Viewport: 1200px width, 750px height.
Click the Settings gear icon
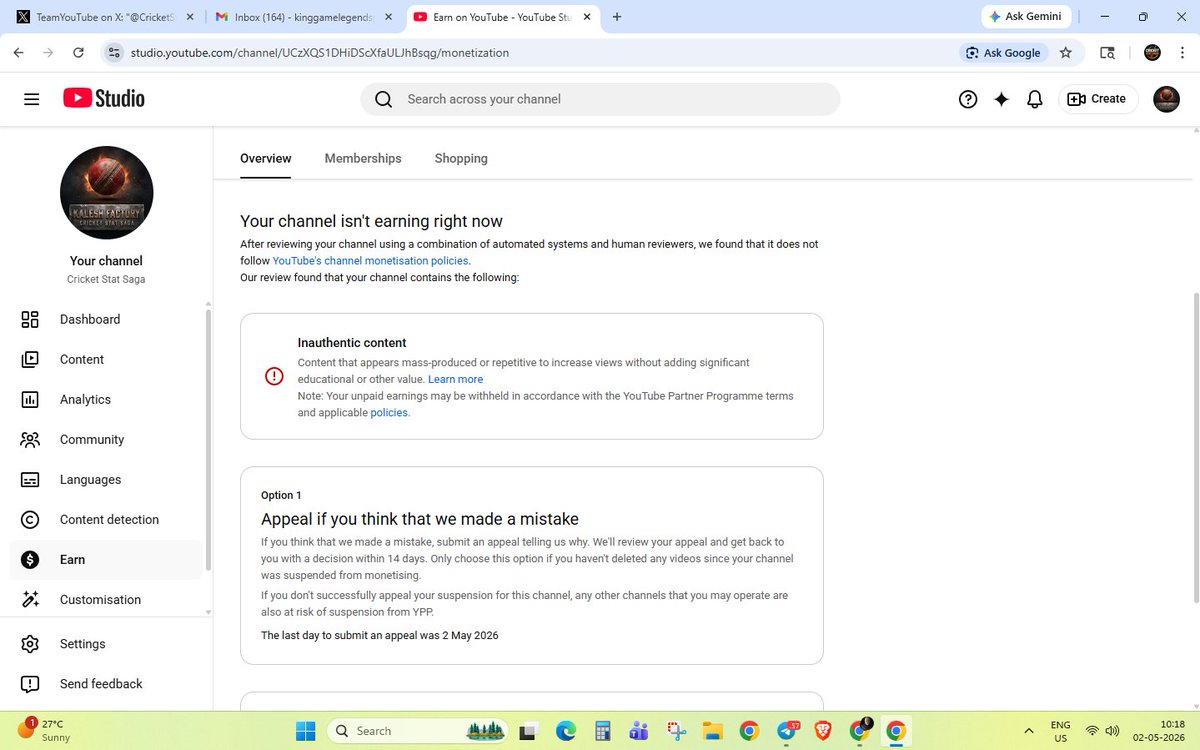[x=30, y=644]
